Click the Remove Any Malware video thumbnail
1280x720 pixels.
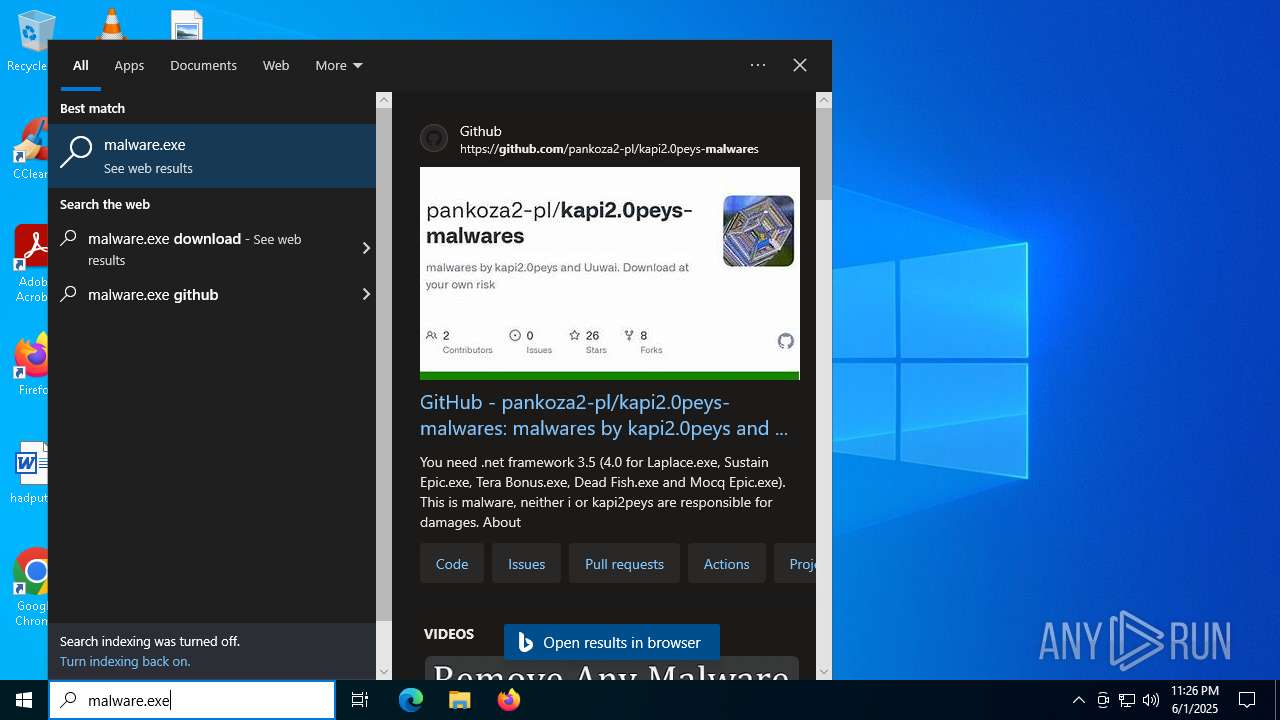point(612,669)
